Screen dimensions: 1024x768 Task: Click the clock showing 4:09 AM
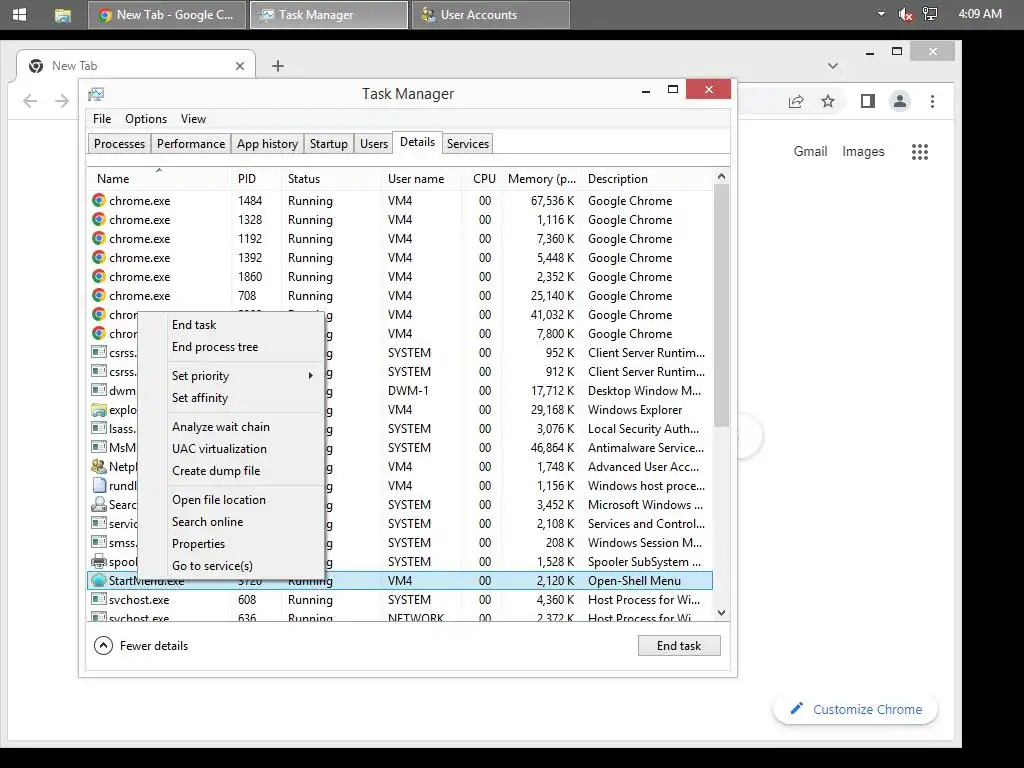[980, 14]
